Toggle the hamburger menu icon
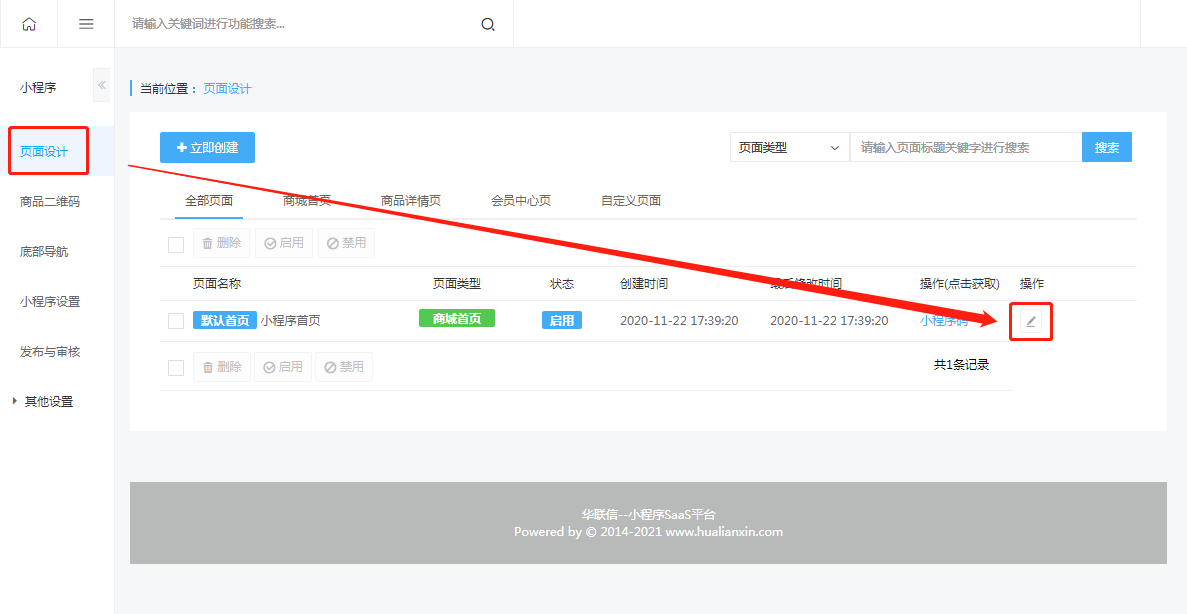Image resolution: width=1187 pixels, height=614 pixels. [x=86, y=23]
